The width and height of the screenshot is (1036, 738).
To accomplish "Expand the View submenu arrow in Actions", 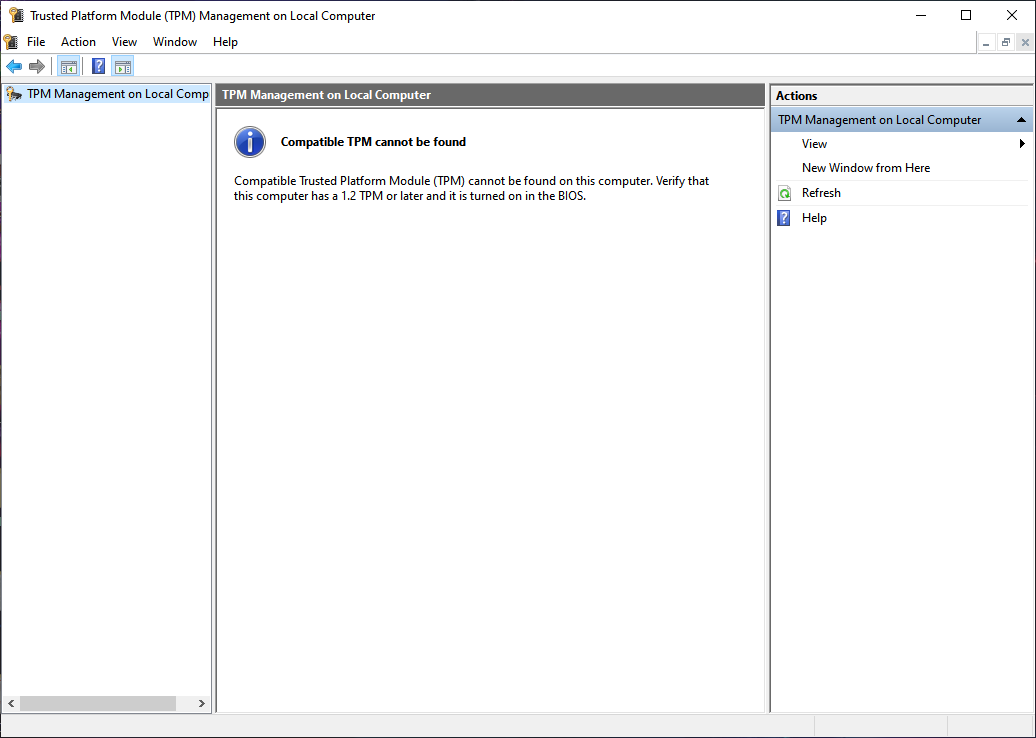I will pyautogui.click(x=1022, y=143).
